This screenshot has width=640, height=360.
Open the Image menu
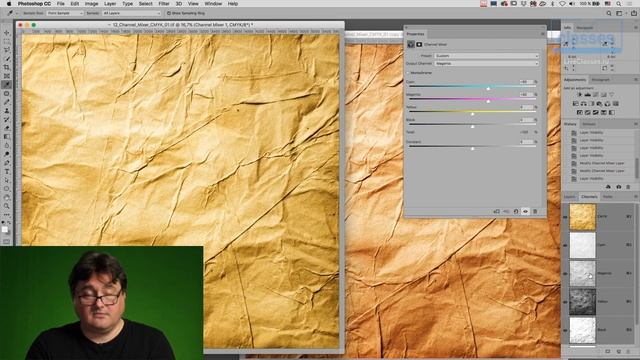coord(91,4)
